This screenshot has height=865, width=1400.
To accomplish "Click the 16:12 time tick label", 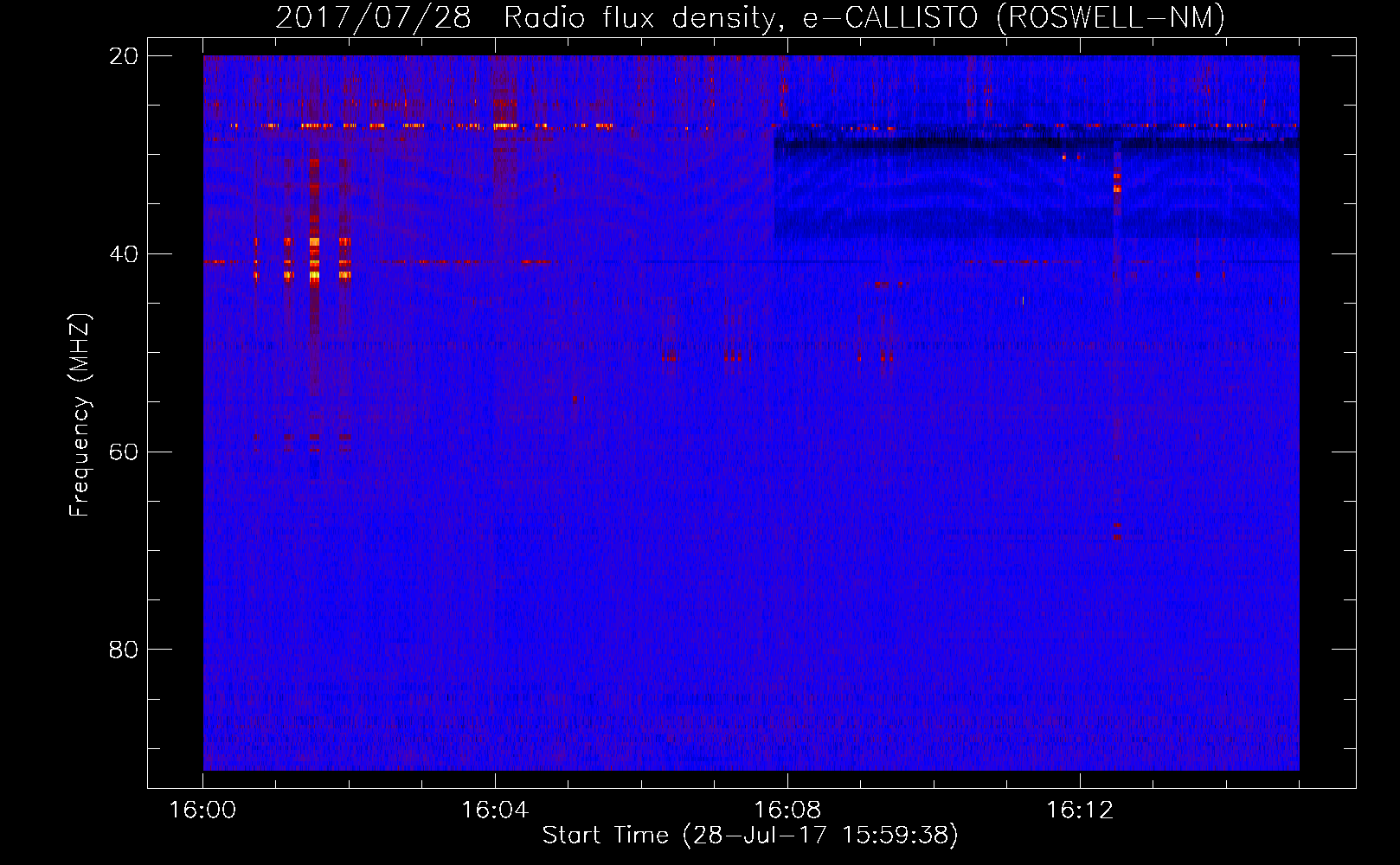I will point(1080,811).
